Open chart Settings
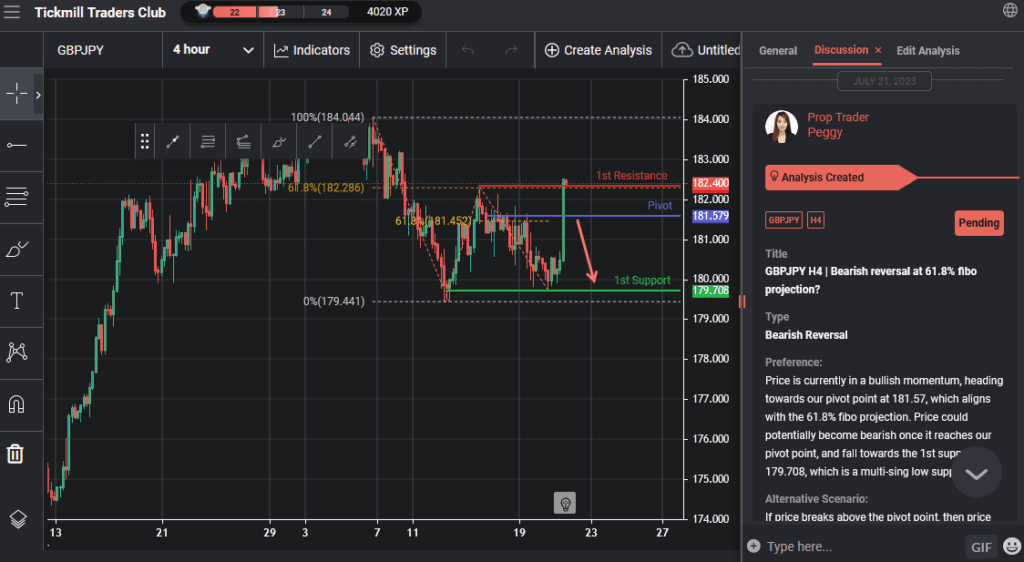The width and height of the screenshot is (1024, 562). tap(403, 50)
